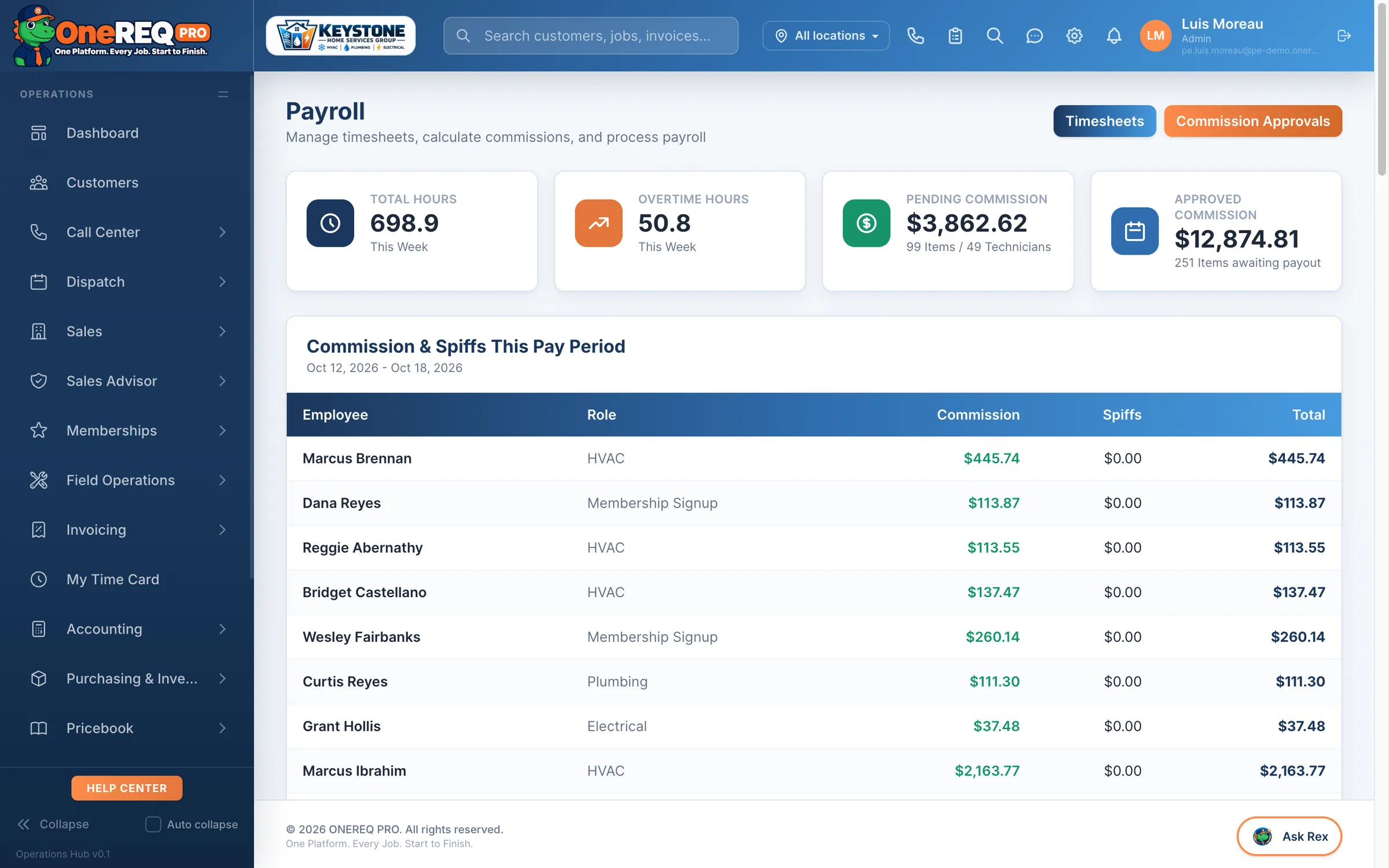This screenshot has height=868, width=1389.
Task: Expand the Pricebook submenu
Action: pos(222,728)
